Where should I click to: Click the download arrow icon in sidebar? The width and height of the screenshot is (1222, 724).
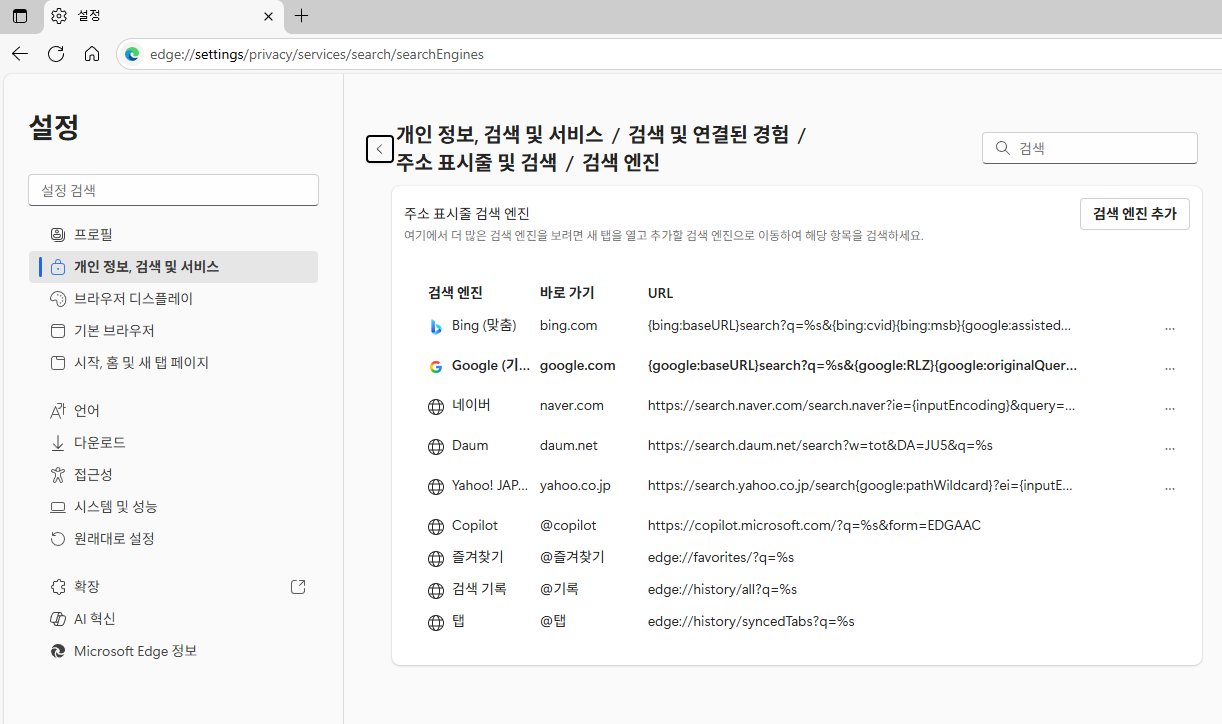(x=58, y=443)
